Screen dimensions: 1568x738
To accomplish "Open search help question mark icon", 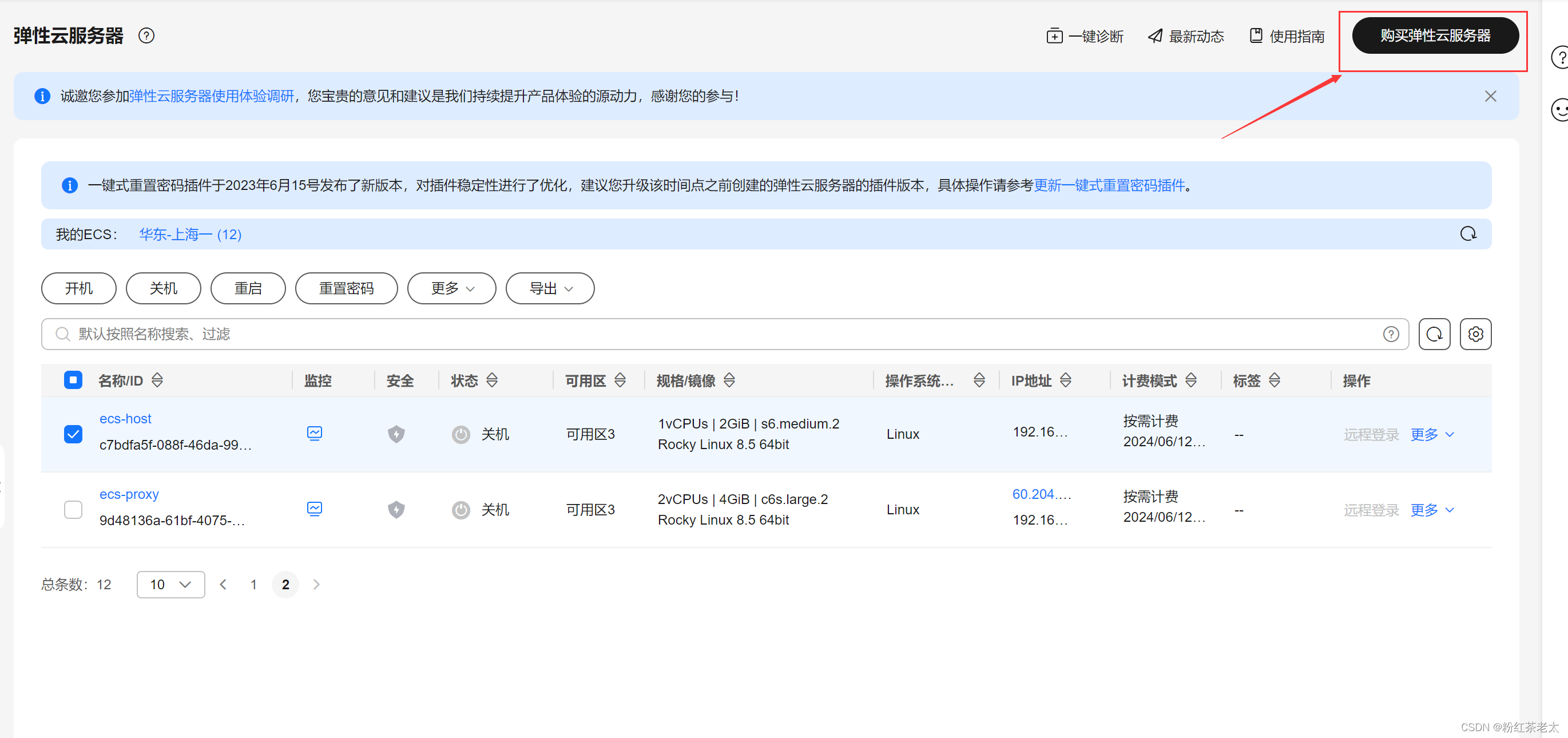I will (x=1390, y=334).
